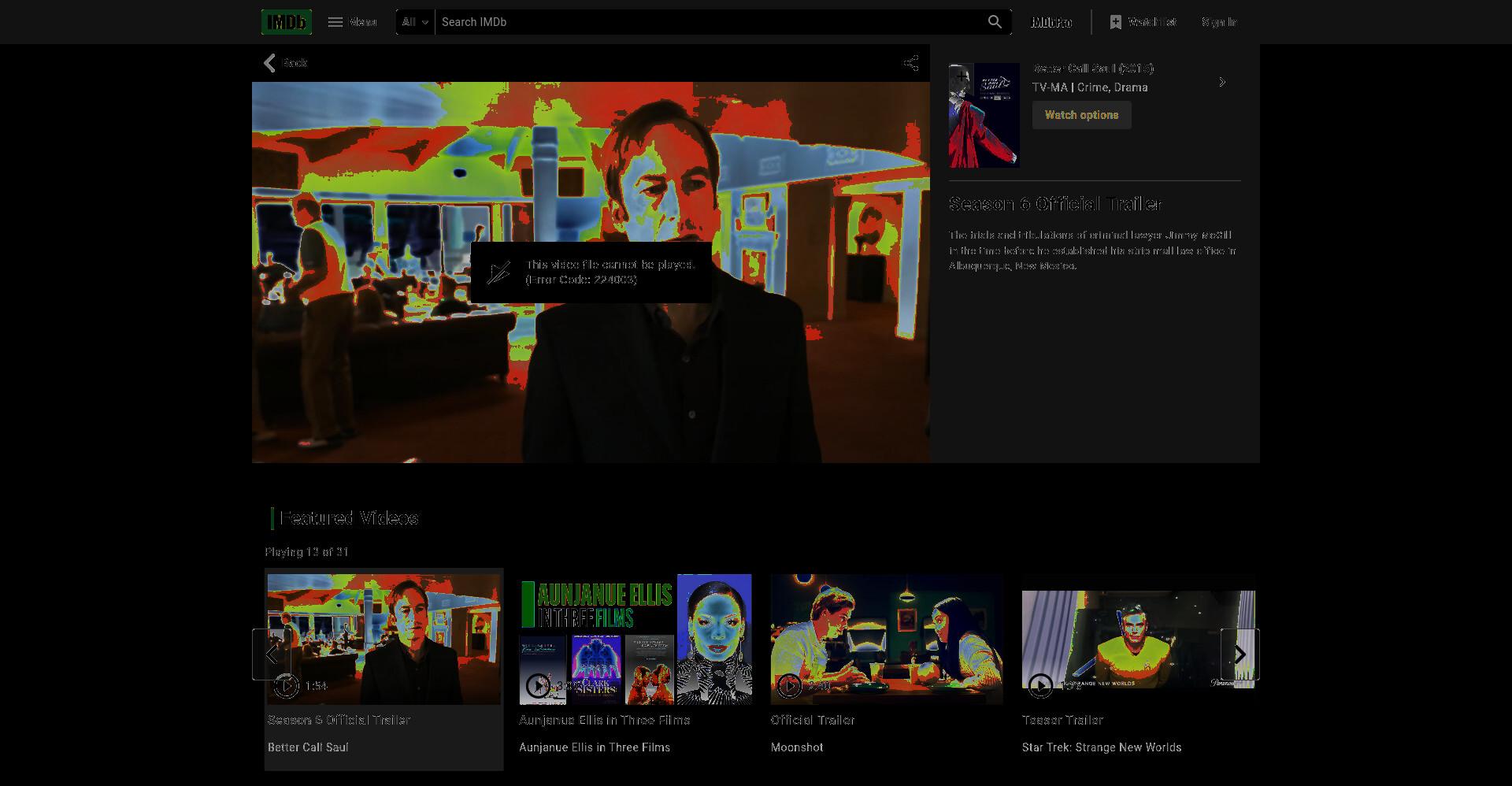This screenshot has width=1512, height=786.
Task: Click the video error message box
Action: pyautogui.click(x=591, y=273)
